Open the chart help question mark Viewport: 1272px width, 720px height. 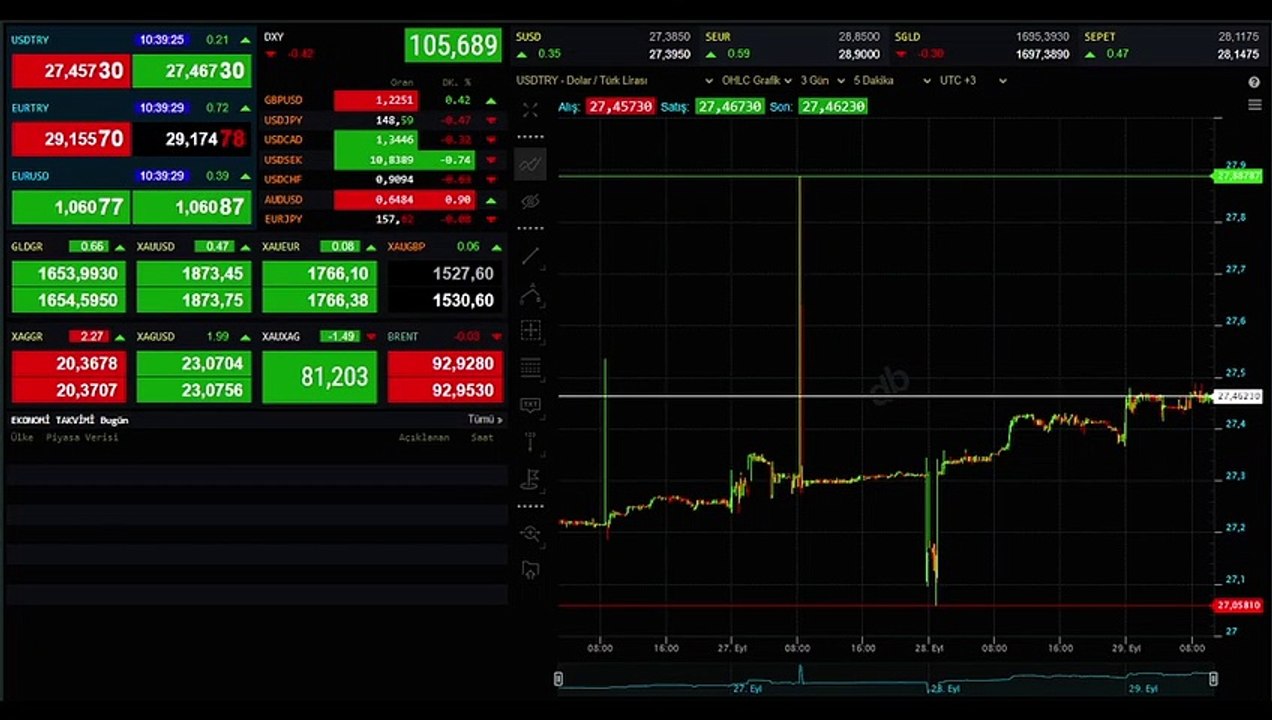coord(1254,83)
